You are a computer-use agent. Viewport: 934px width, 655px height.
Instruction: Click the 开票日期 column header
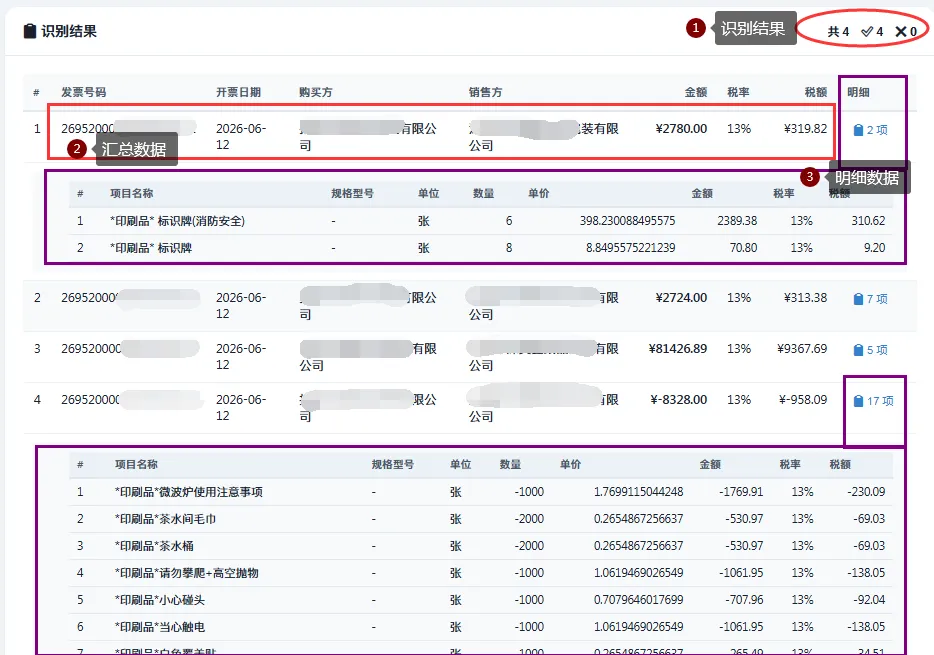coord(238,92)
